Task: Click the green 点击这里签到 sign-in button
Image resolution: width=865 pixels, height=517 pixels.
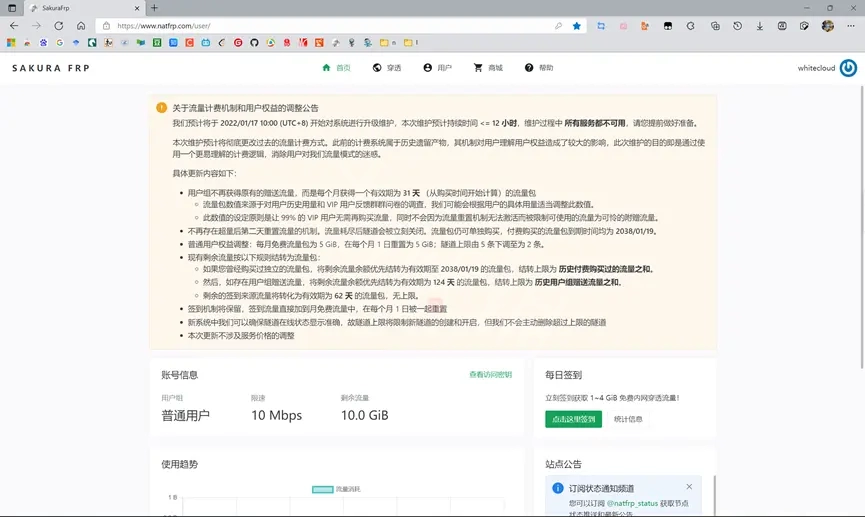Action: tap(573, 419)
